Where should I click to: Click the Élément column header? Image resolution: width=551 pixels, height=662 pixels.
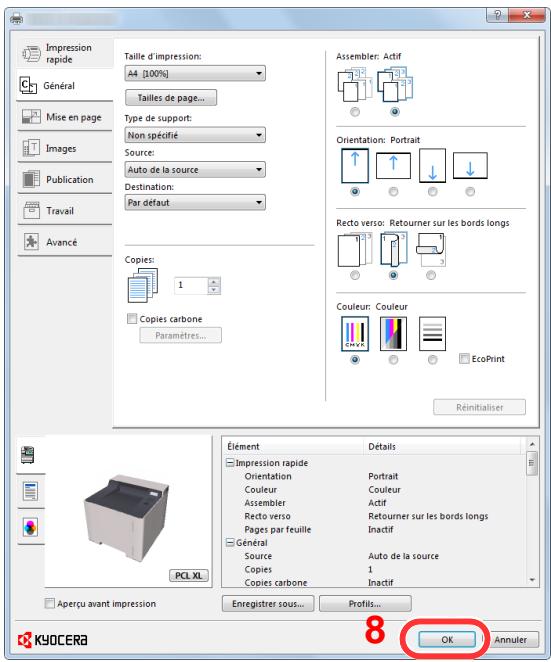293,447
